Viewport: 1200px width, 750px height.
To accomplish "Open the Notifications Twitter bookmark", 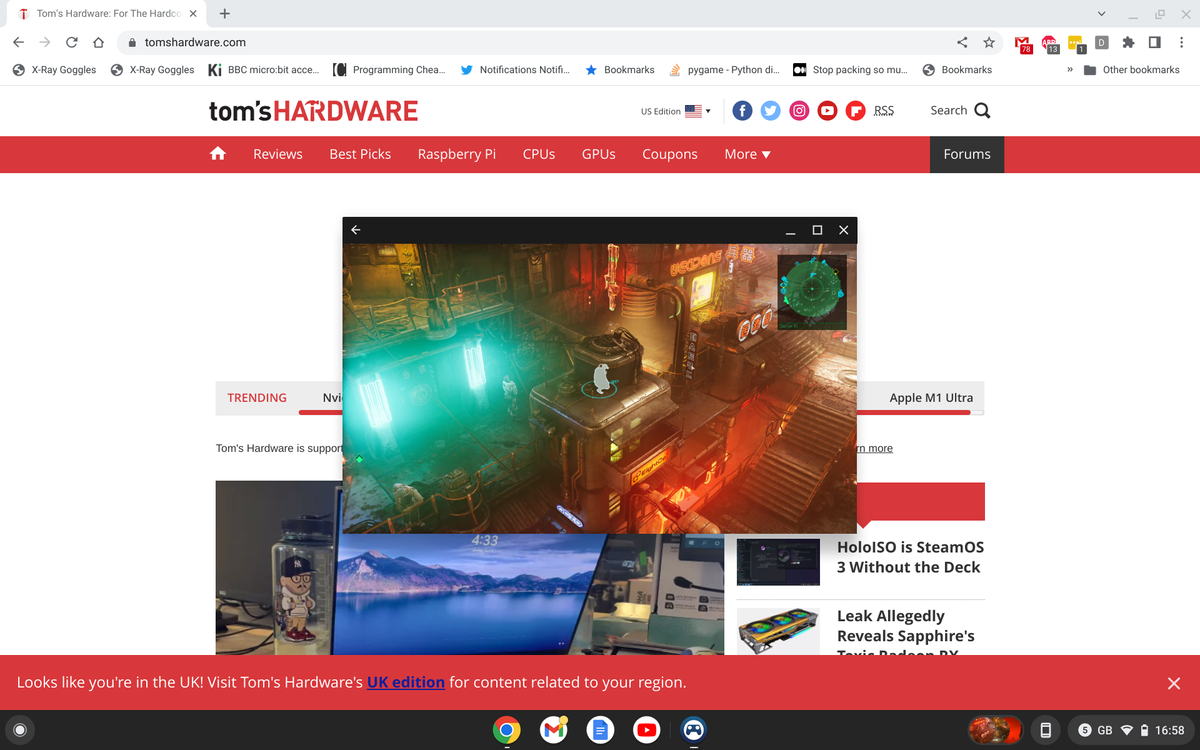I will click(x=515, y=70).
